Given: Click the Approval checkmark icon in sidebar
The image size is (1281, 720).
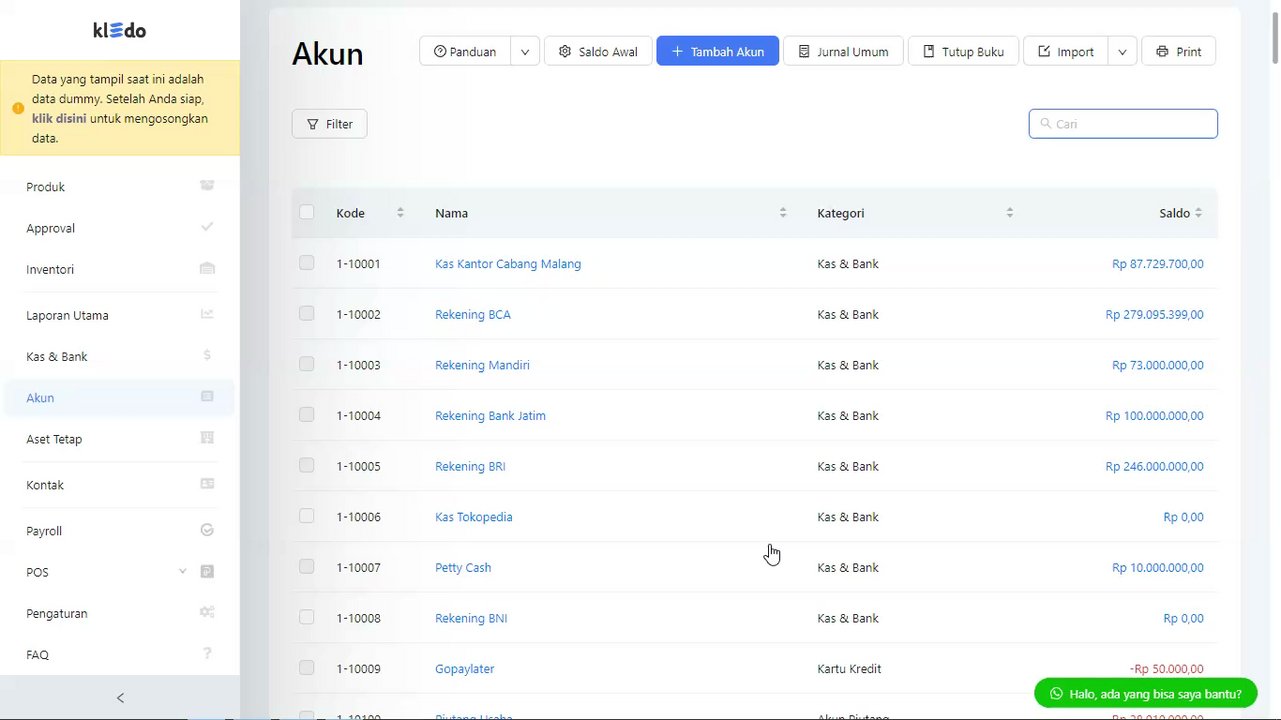Looking at the screenshot, I should click(207, 227).
